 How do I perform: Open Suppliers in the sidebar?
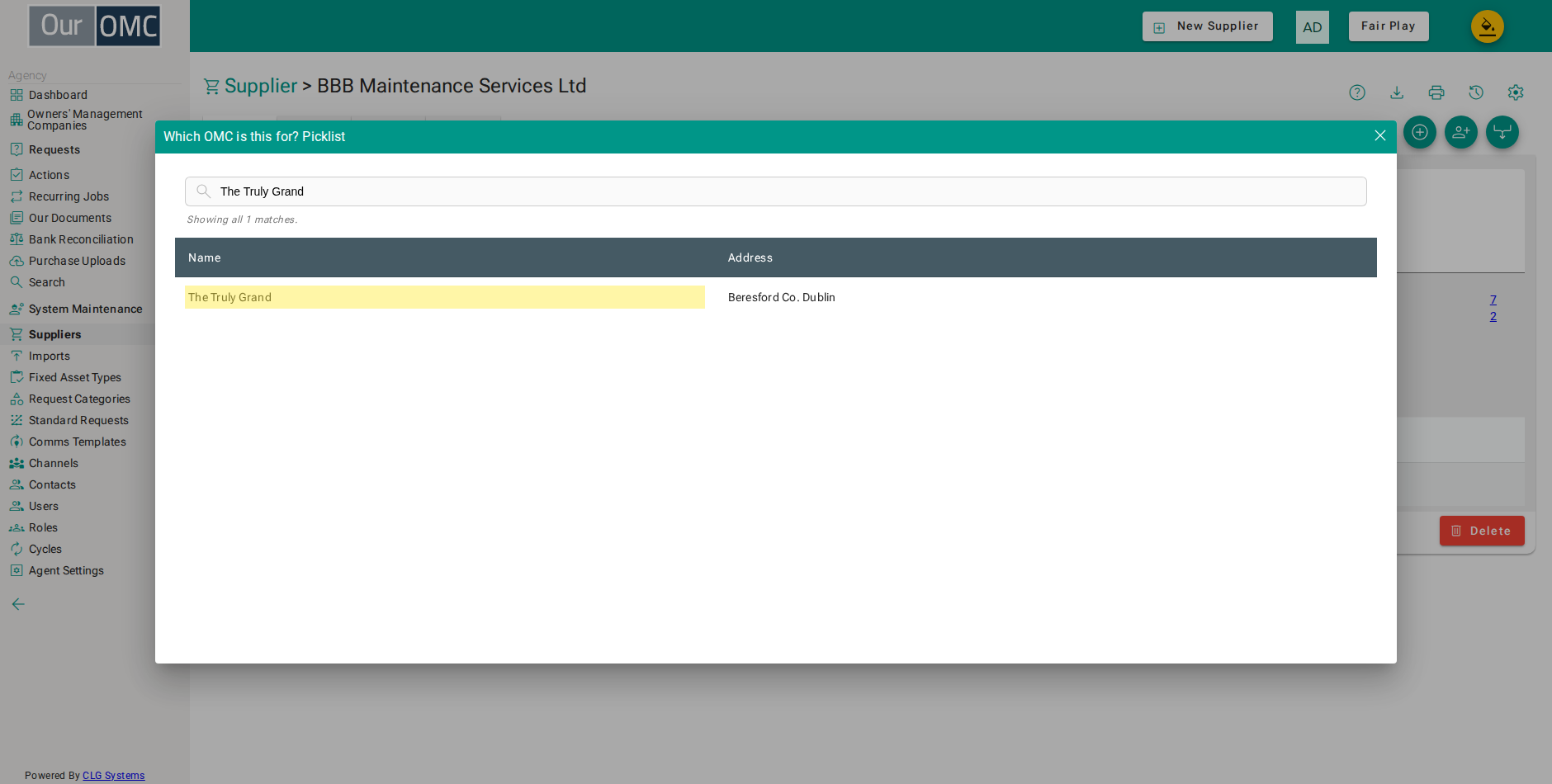point(54,334)
